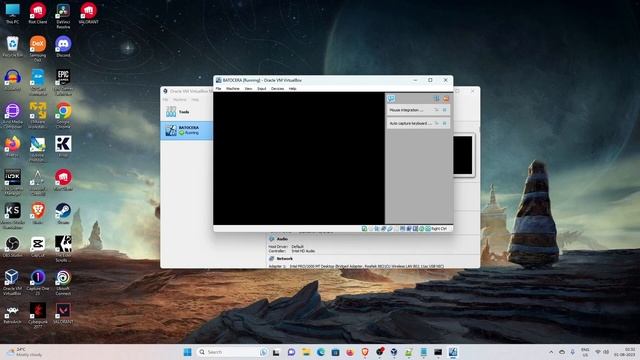Select the Mouse integration notification message
This screenshot has height=360, width=640.
406,110
